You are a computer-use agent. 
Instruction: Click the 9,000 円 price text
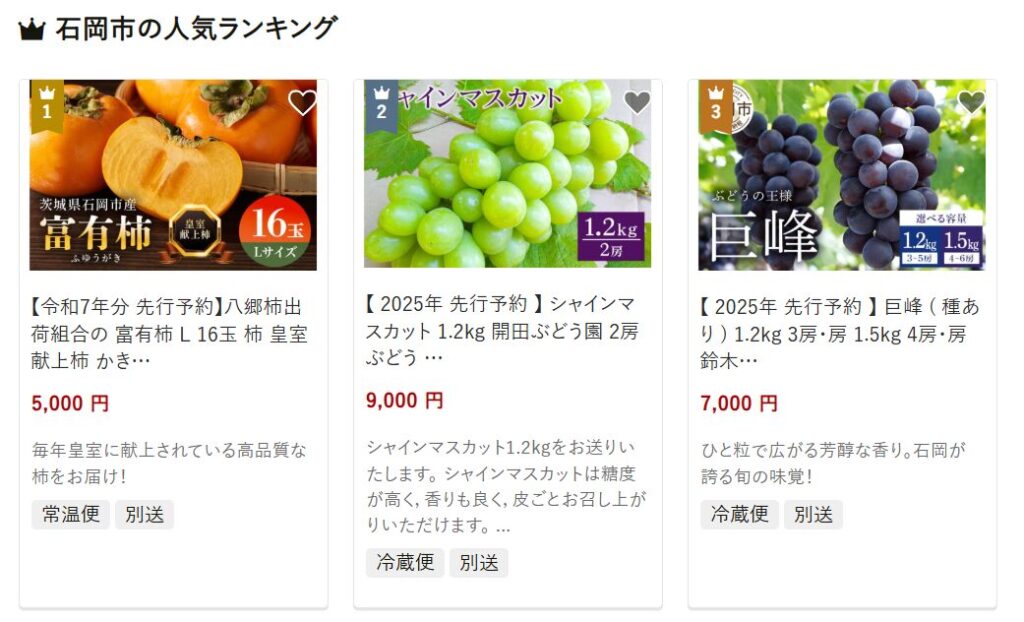(x=405, y=400)
